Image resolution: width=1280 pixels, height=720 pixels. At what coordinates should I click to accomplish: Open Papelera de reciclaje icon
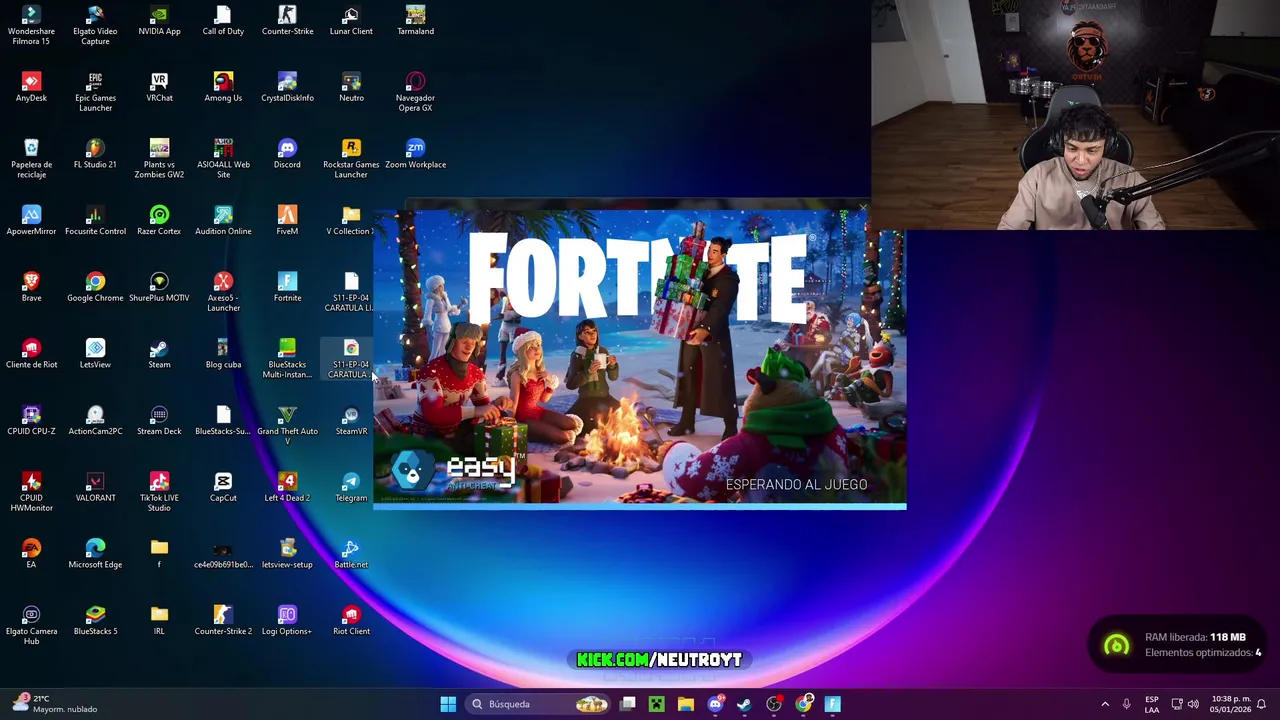click(31, 159)
